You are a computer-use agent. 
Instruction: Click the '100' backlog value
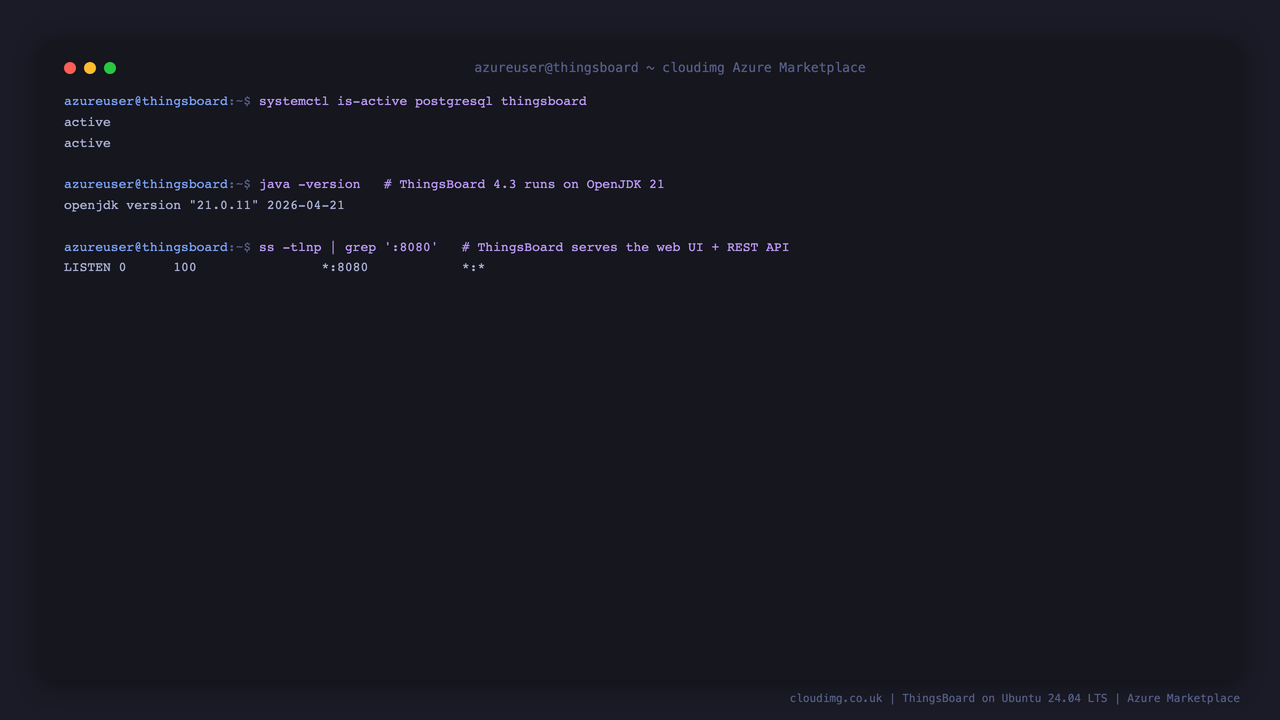[185, 268]
